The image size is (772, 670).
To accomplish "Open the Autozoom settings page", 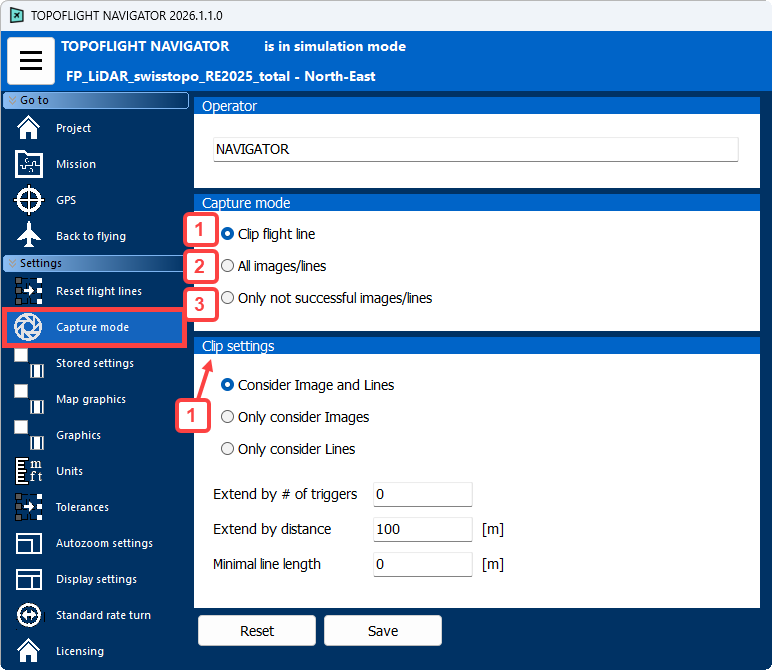I will coord(104,543).
